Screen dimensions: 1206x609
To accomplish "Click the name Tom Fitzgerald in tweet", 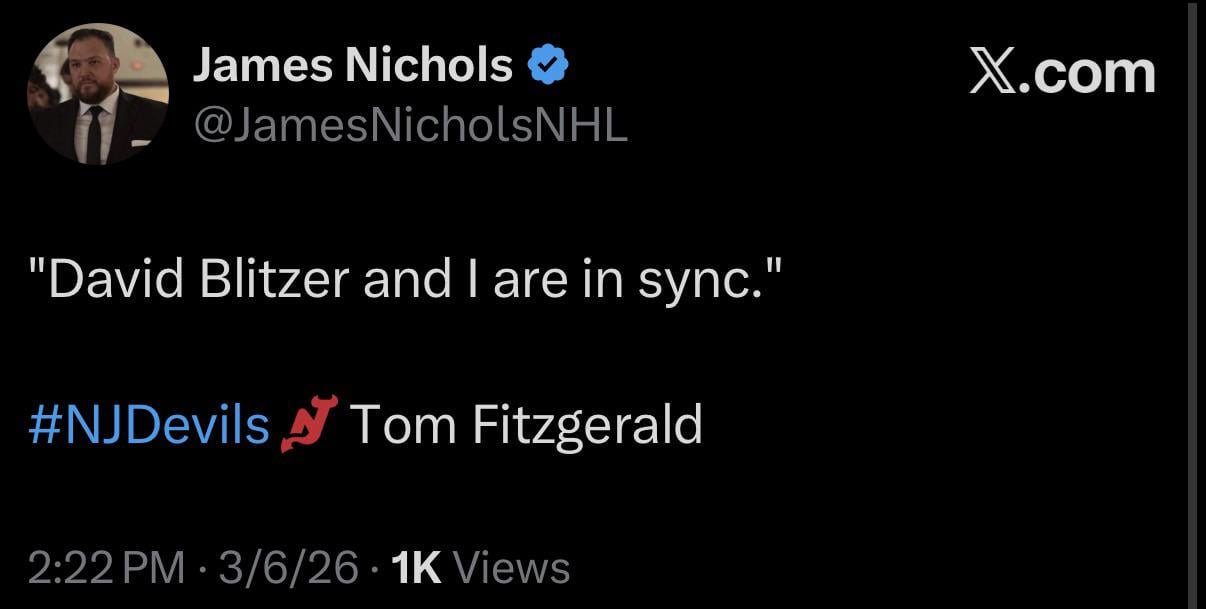I will [x=528, y=425].
